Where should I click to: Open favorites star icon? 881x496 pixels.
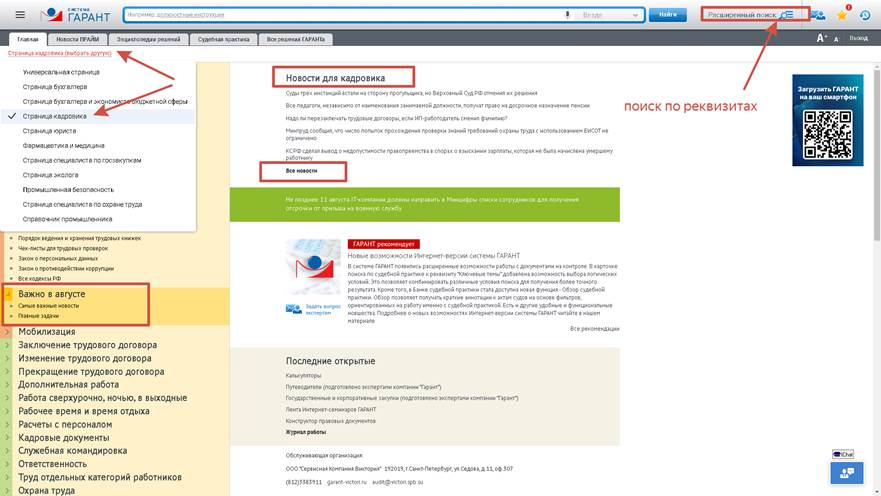842,15
